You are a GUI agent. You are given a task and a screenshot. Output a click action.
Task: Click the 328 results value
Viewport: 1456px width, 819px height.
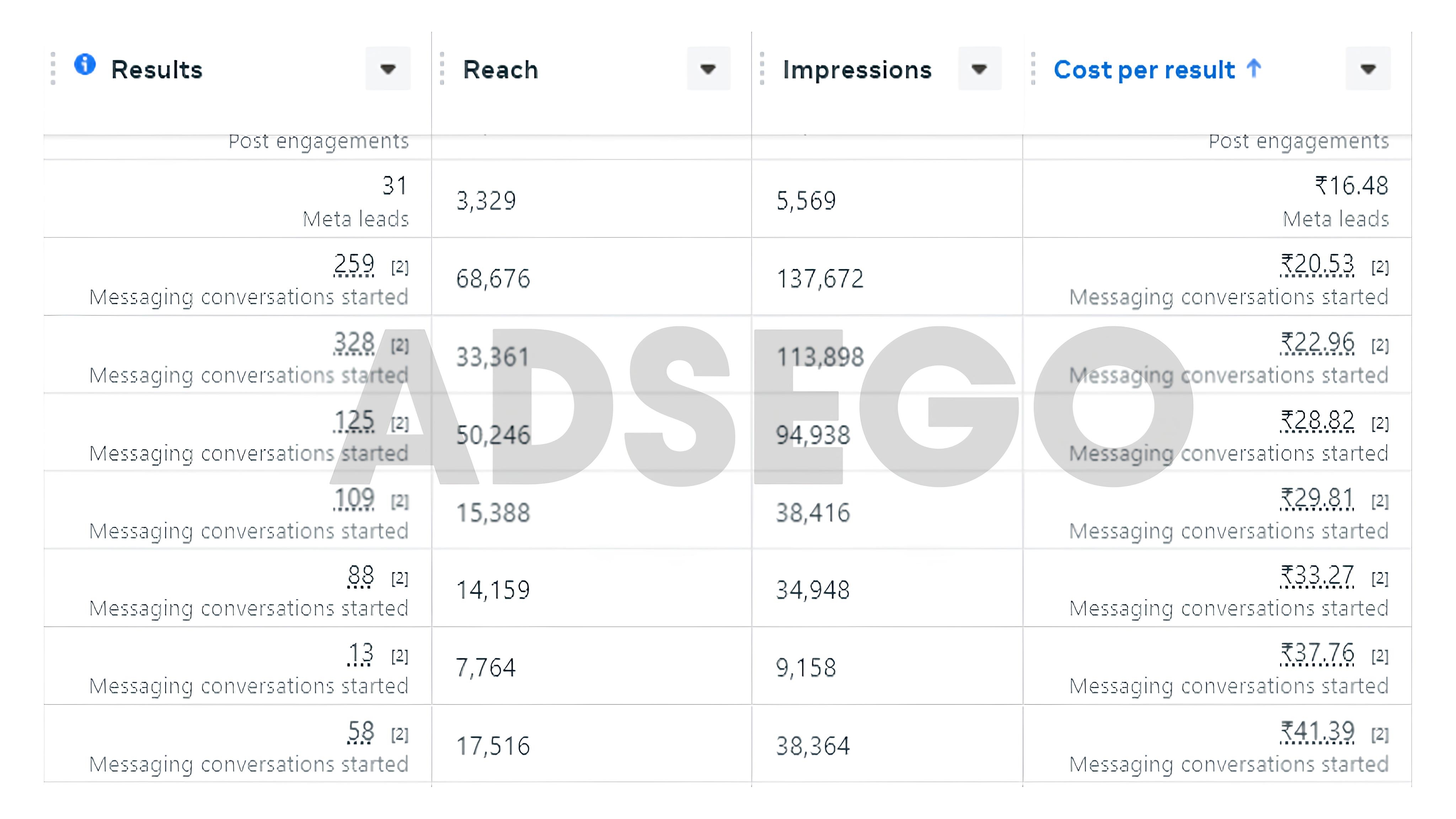pos(354,343)
